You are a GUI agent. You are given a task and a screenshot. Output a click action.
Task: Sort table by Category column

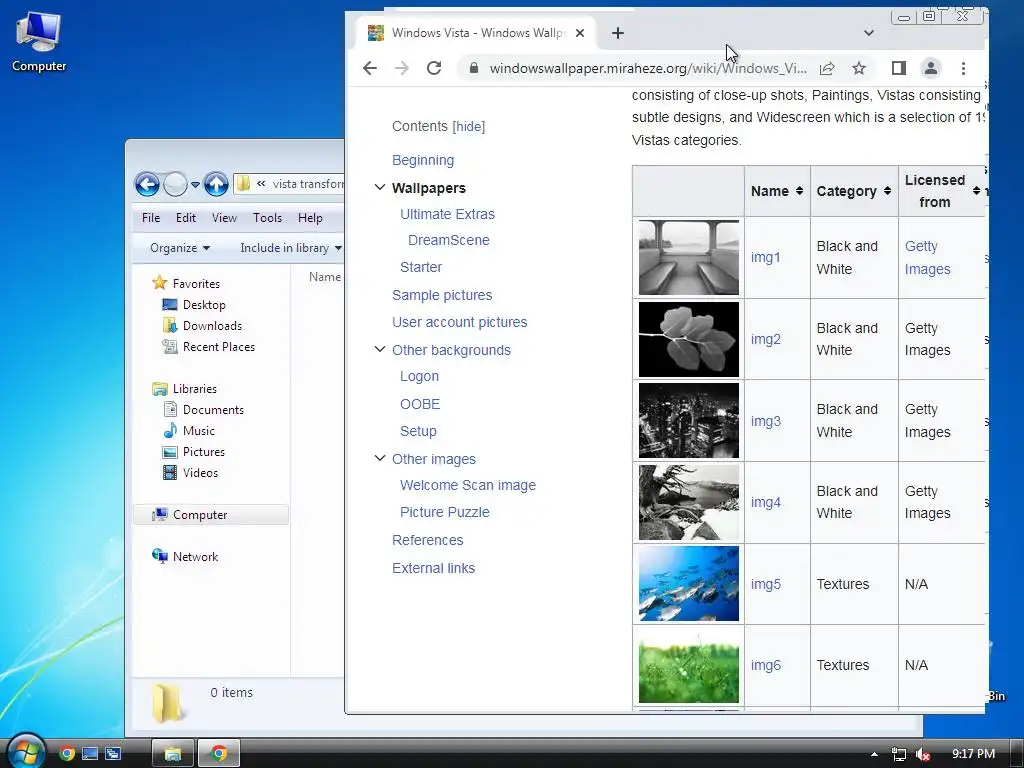tap(854, 191)
